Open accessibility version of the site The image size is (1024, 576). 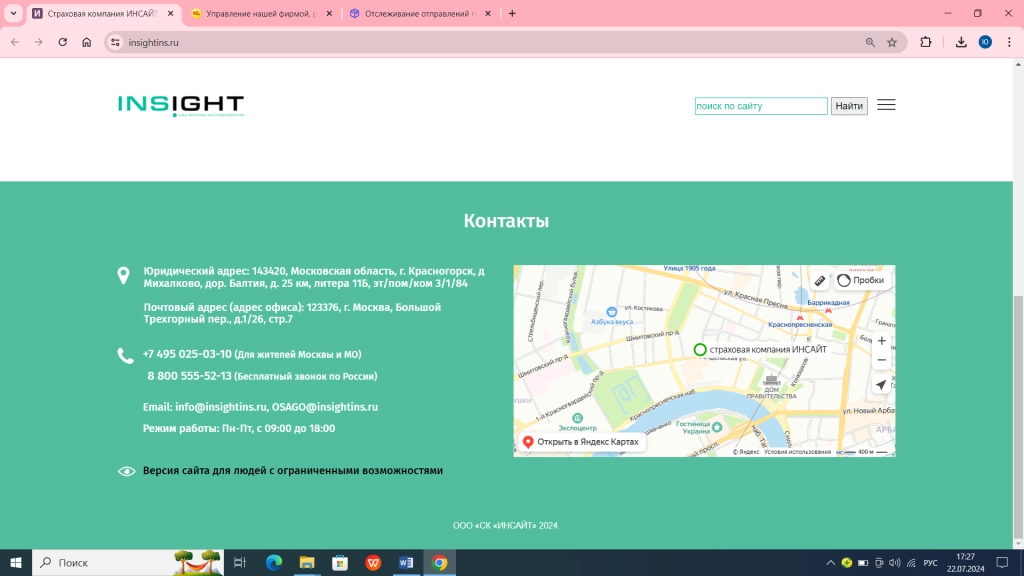point(293,471)
